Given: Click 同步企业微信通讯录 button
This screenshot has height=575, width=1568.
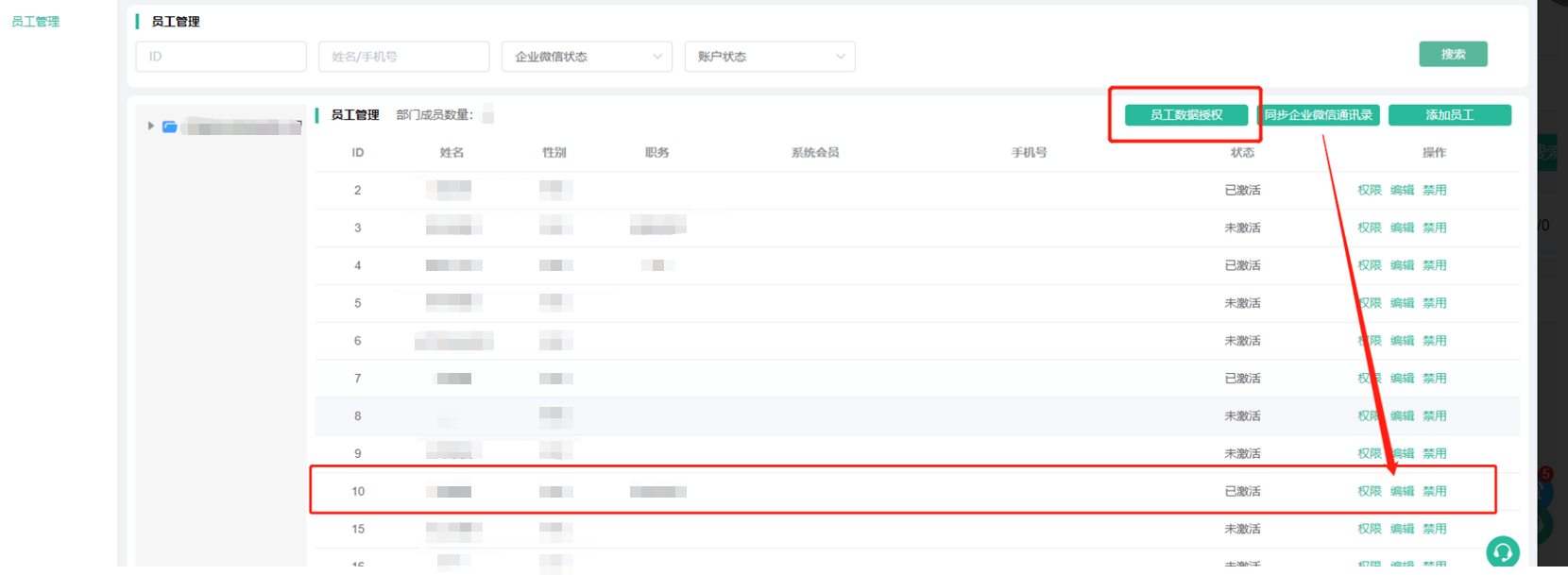Looking at the screenshot, I should click(1319, 115).
